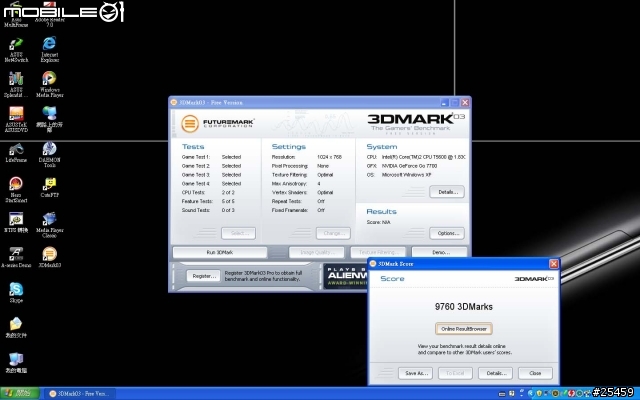The height and width of the screenshot is (400, 640).
Task: Select the LifeFrame desktop shortcut
Action: [x=16, y=153]
